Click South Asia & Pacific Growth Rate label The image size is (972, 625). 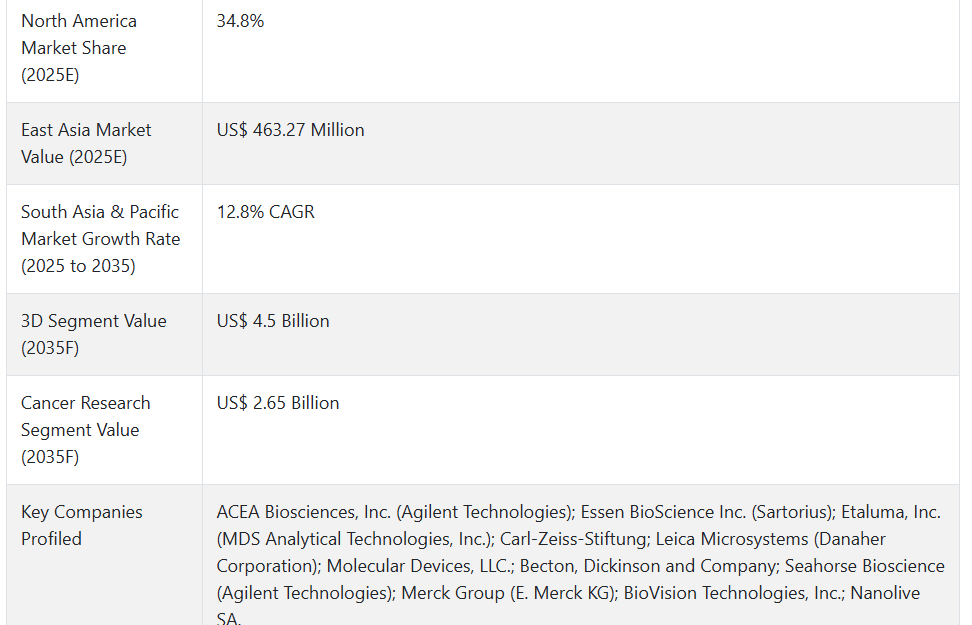pos(100,239)
